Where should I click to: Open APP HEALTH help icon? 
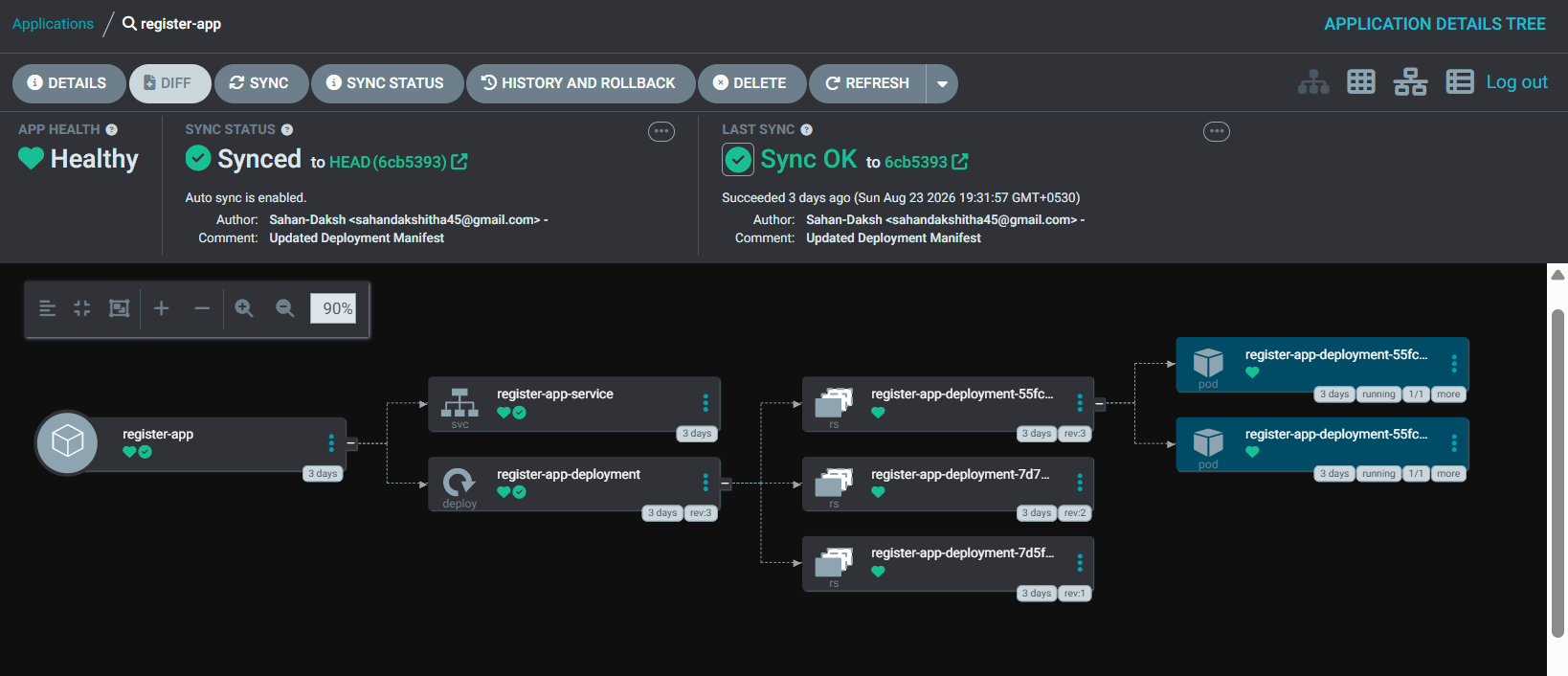[111, 129]
